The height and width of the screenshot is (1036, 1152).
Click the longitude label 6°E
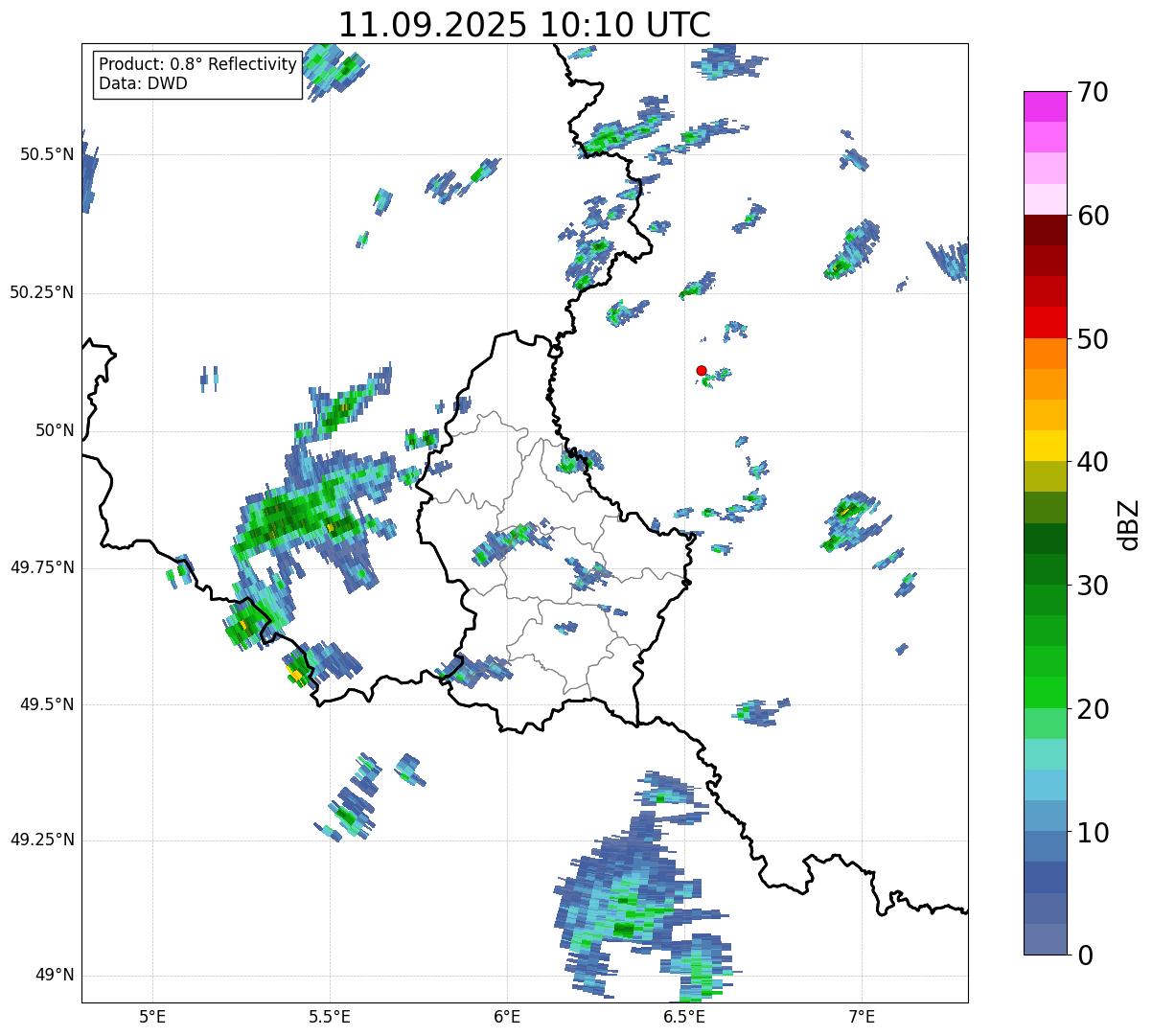[x=507, y=1016]
